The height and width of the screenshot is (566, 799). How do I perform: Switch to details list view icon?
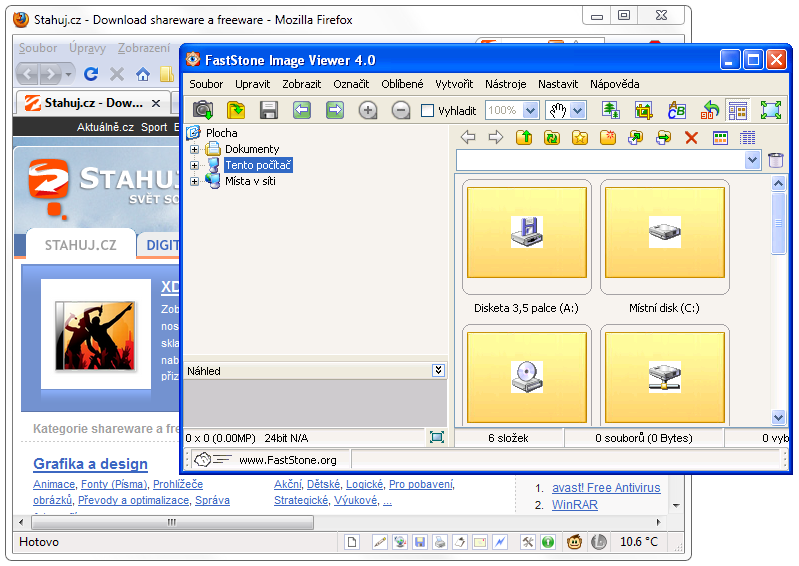pyautogui.click(x=748, y=138)
